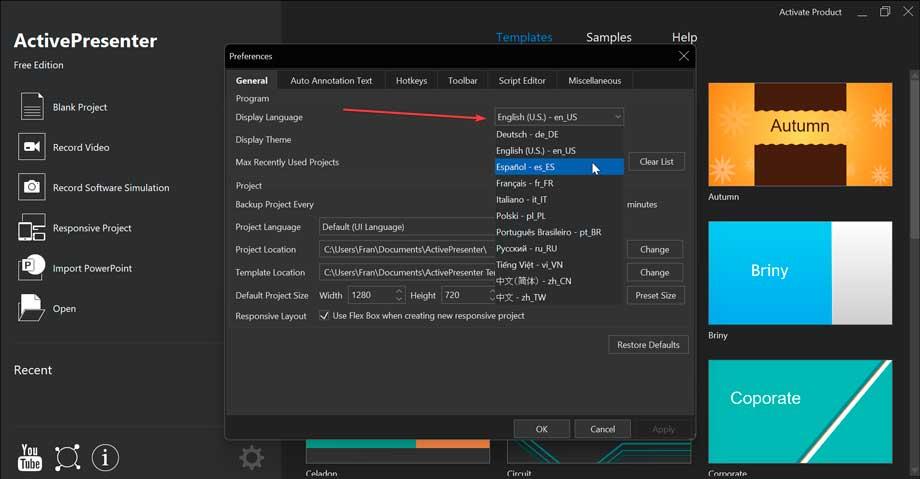Click the Open folder icon
The image size is (920, 479).
point(31,308)
